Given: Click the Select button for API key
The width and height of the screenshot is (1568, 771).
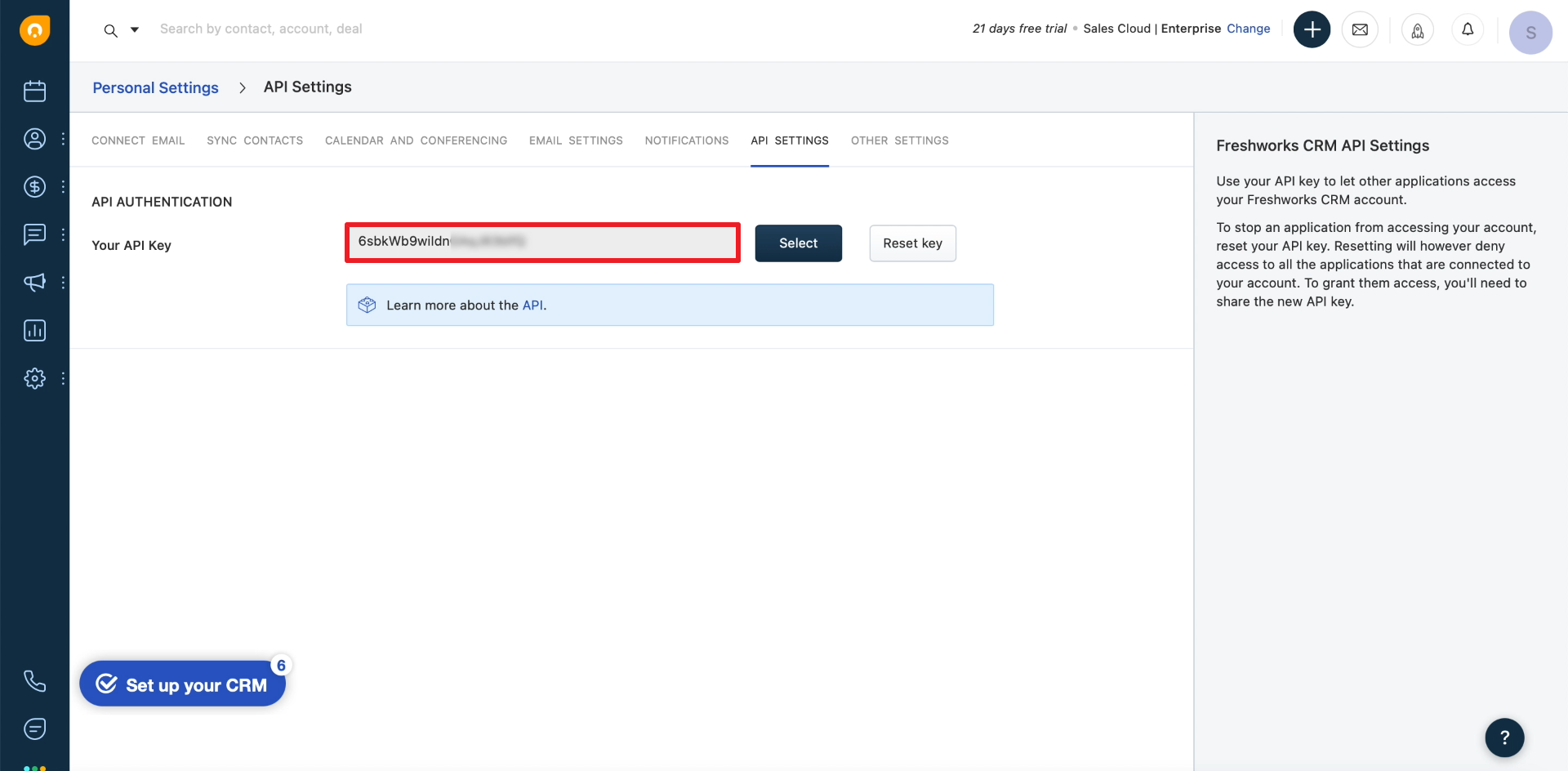Looking at the screenshot, I should (x=798, y=243).
